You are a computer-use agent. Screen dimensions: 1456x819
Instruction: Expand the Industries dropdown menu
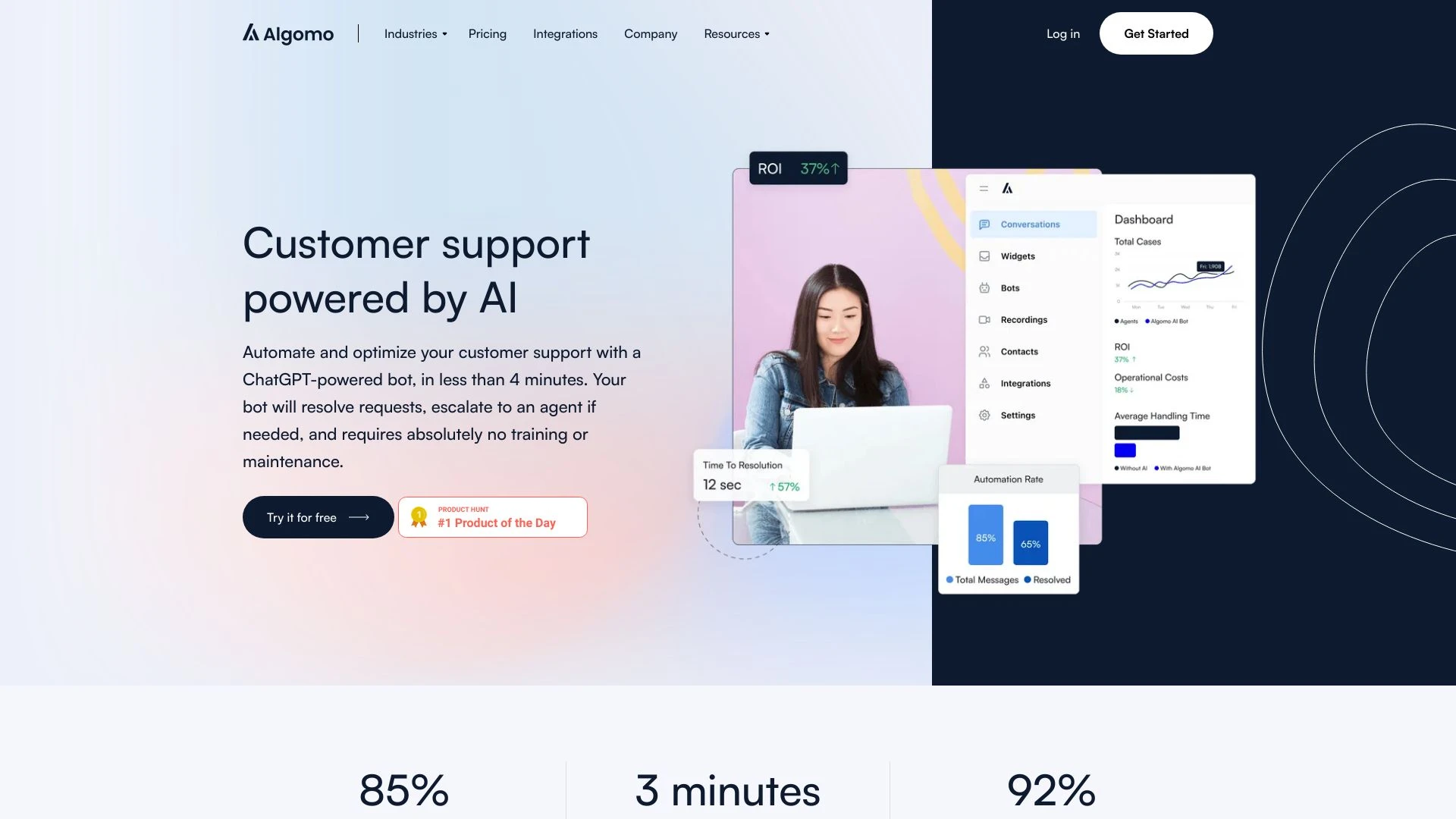(414, 33)
